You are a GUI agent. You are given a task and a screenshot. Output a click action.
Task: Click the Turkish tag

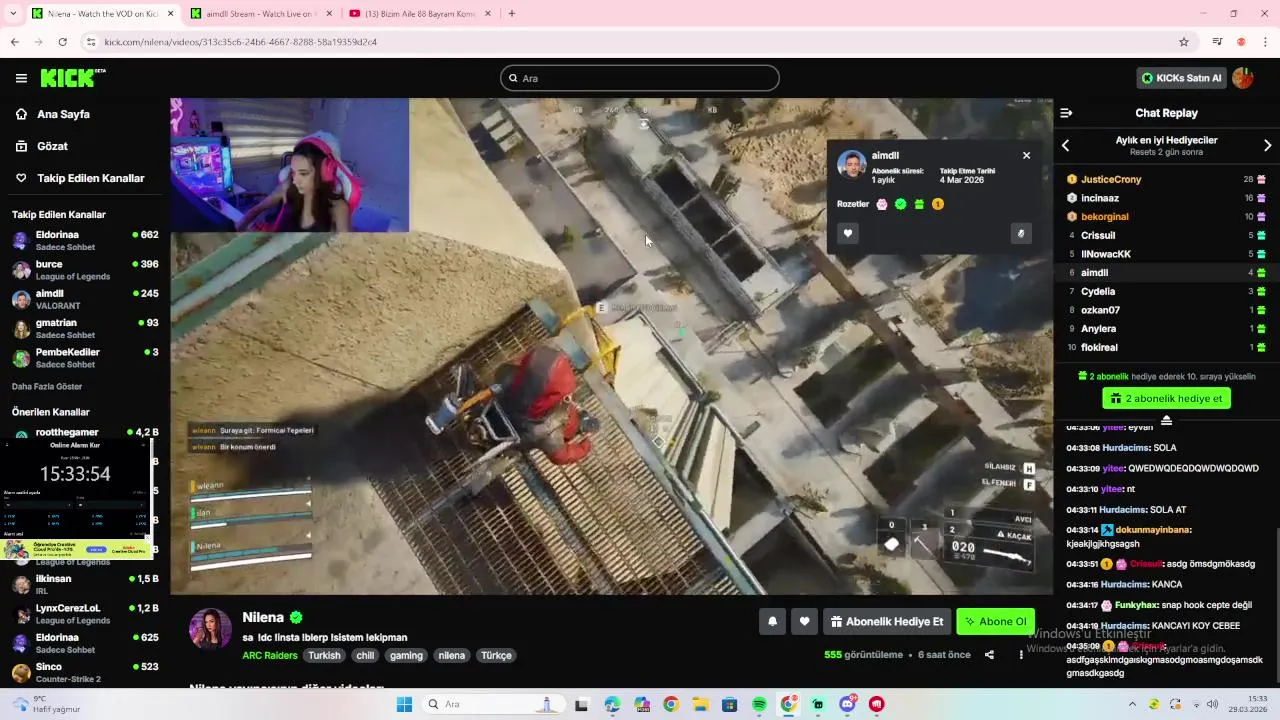(324, 656)
